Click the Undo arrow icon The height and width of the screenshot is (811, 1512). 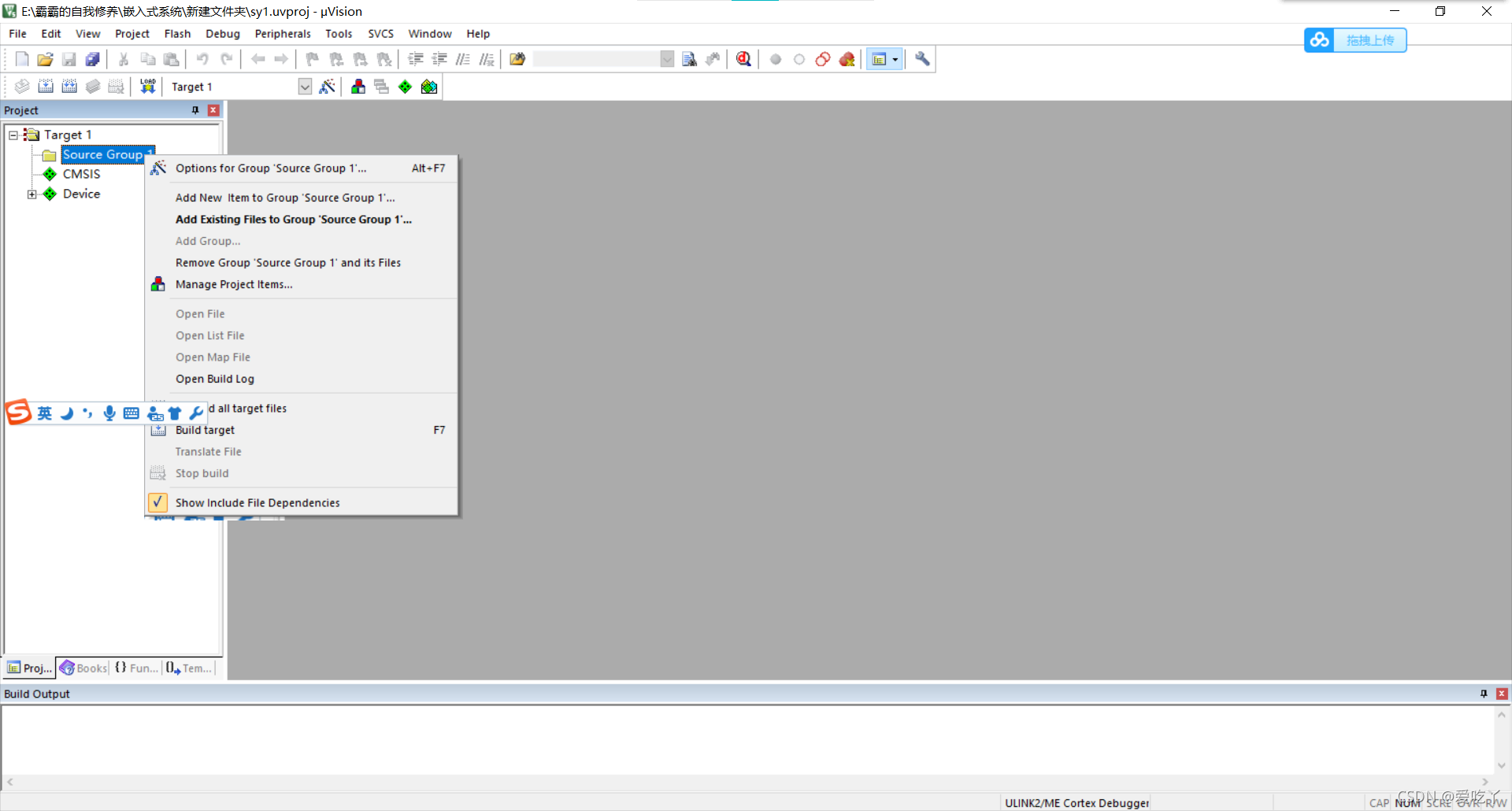202,59
